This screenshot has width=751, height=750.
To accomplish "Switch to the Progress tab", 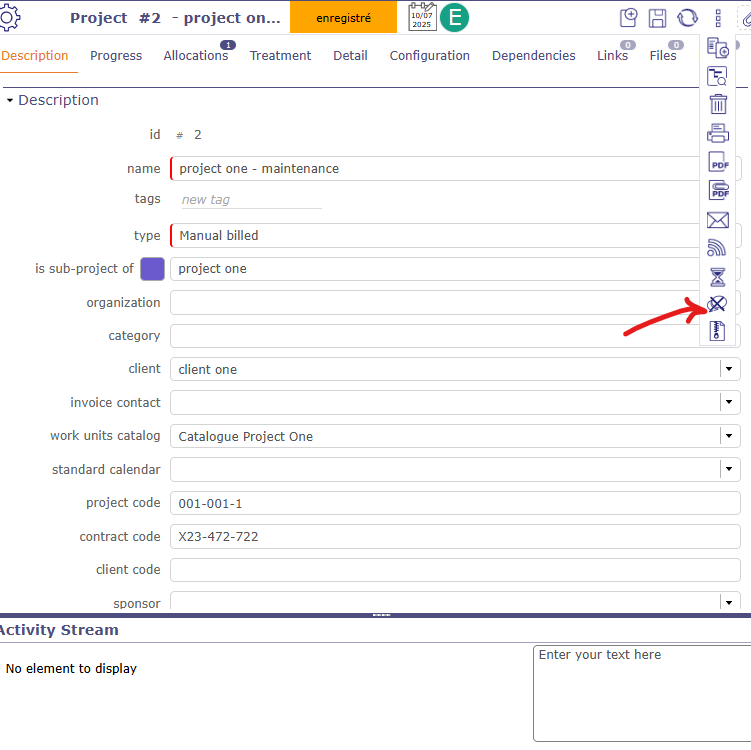I will (116, 56).
